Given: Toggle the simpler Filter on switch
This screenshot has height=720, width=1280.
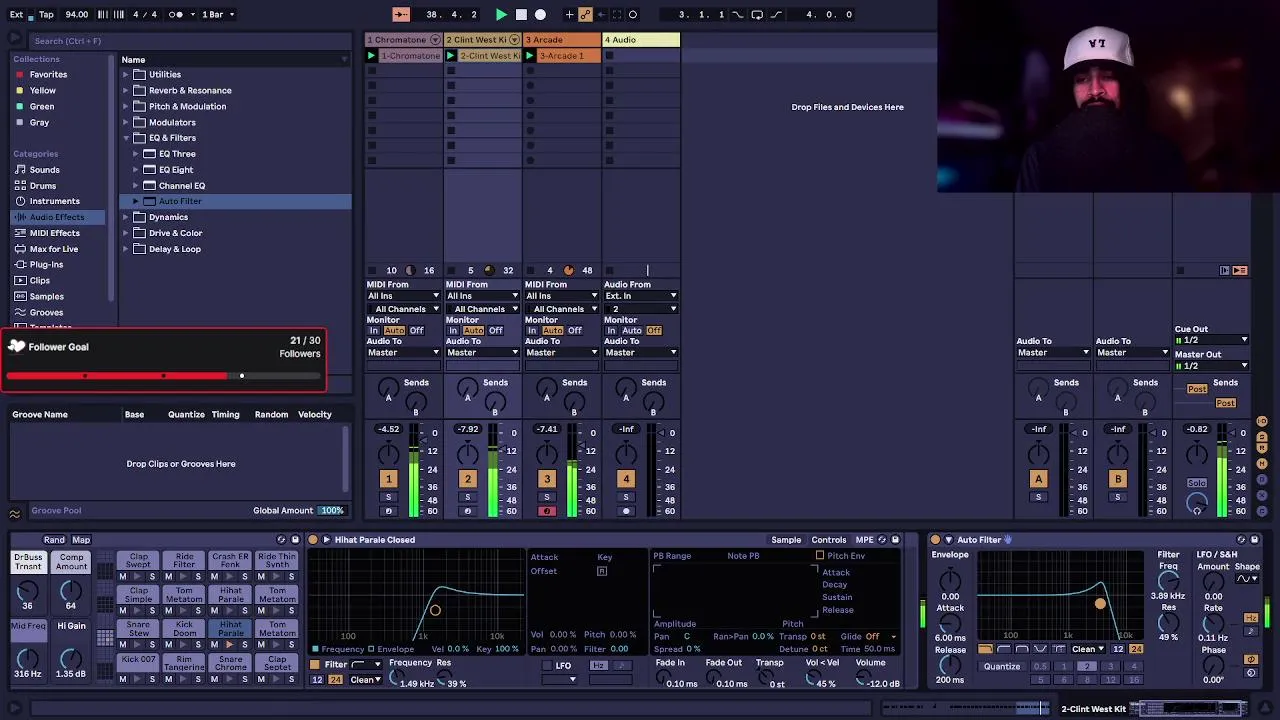Looking at the screenshot, I should coord(315,664).
